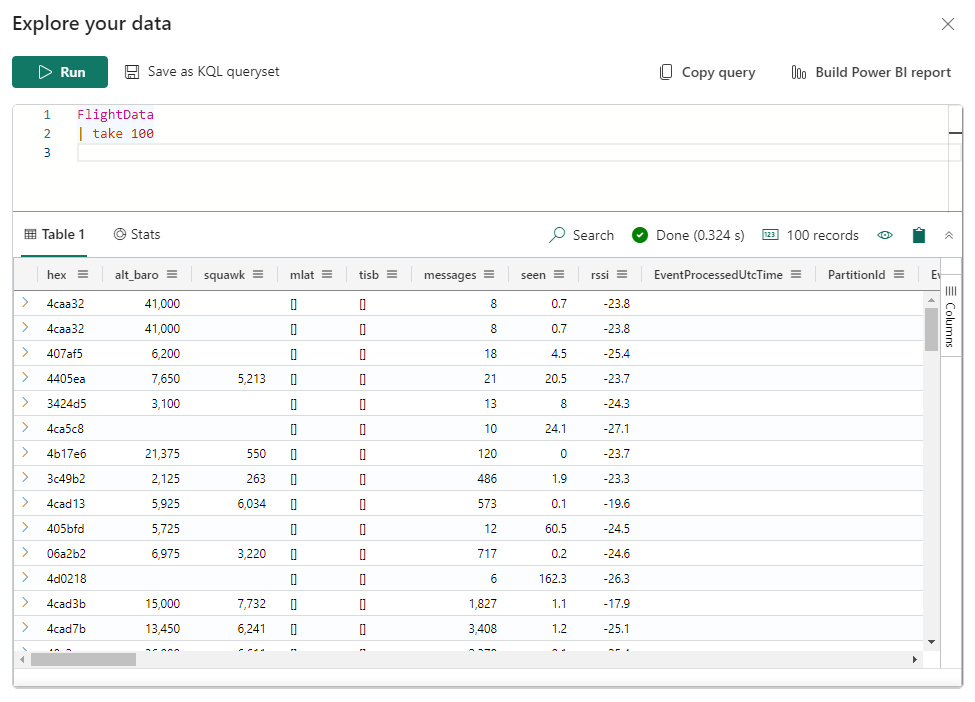Image resolution: width=975 pixels, height=702 pixels.
Task: Select the -17.9 rssi cell
Action: point(616,604)
